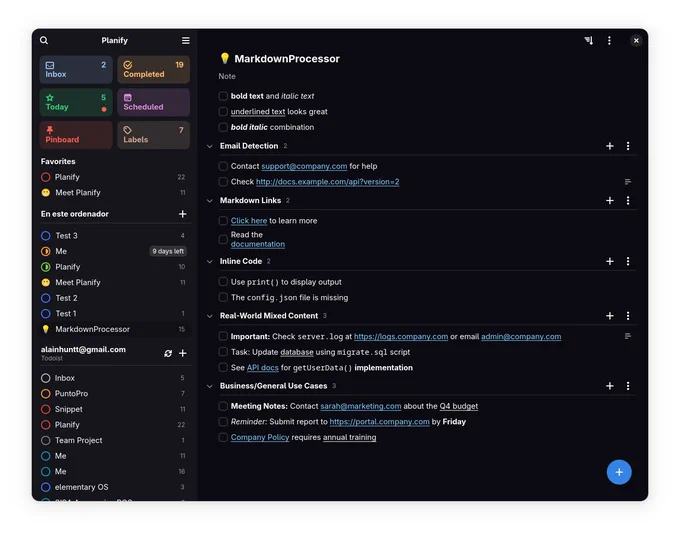Open the http://docs.example.com/api?version=2 link
This screenshot has width=680, height=536.
[x=327, y=182]
